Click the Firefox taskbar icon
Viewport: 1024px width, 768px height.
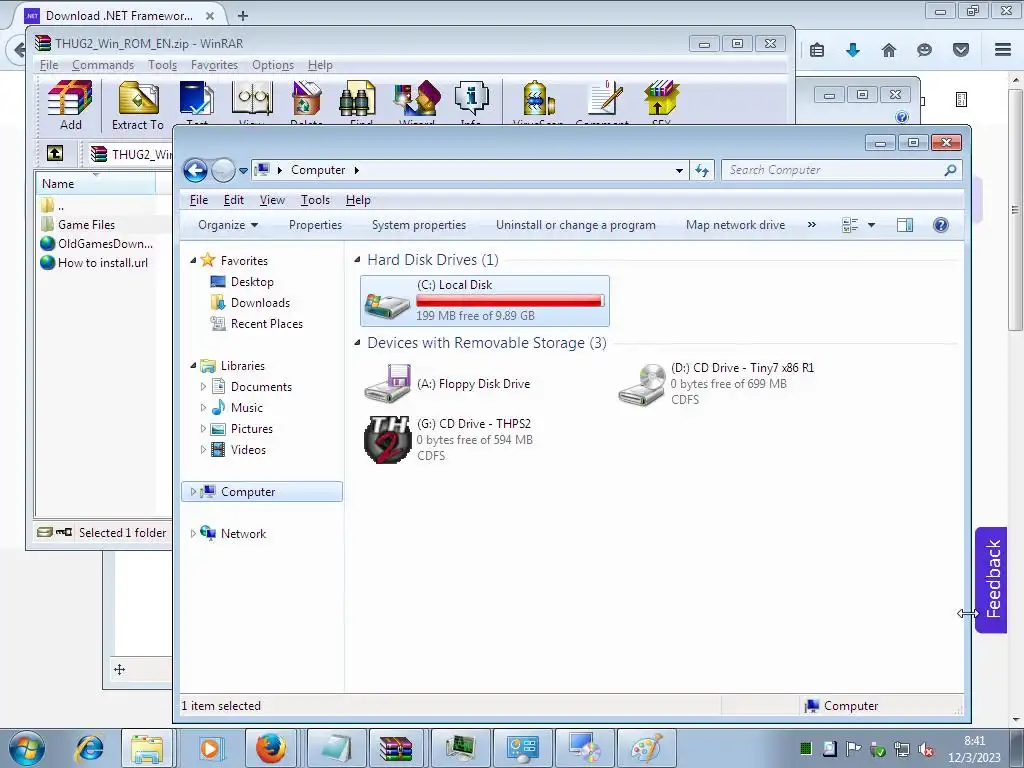[x=271, y=748]
